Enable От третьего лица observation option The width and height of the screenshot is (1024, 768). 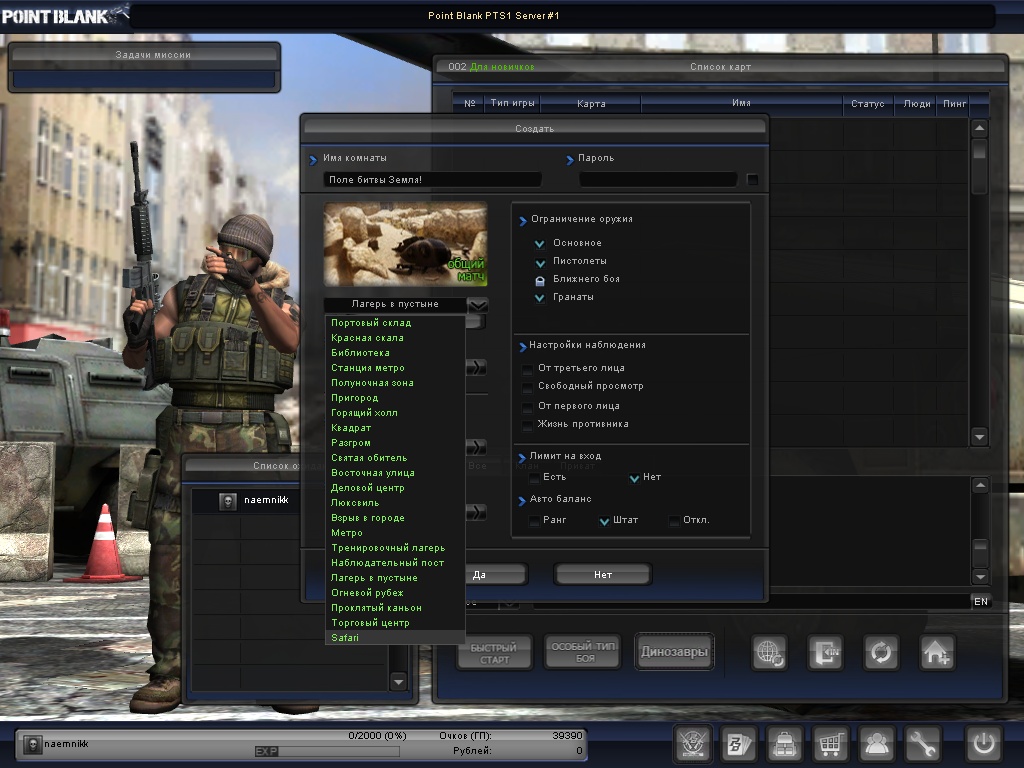tap(527, 369)
